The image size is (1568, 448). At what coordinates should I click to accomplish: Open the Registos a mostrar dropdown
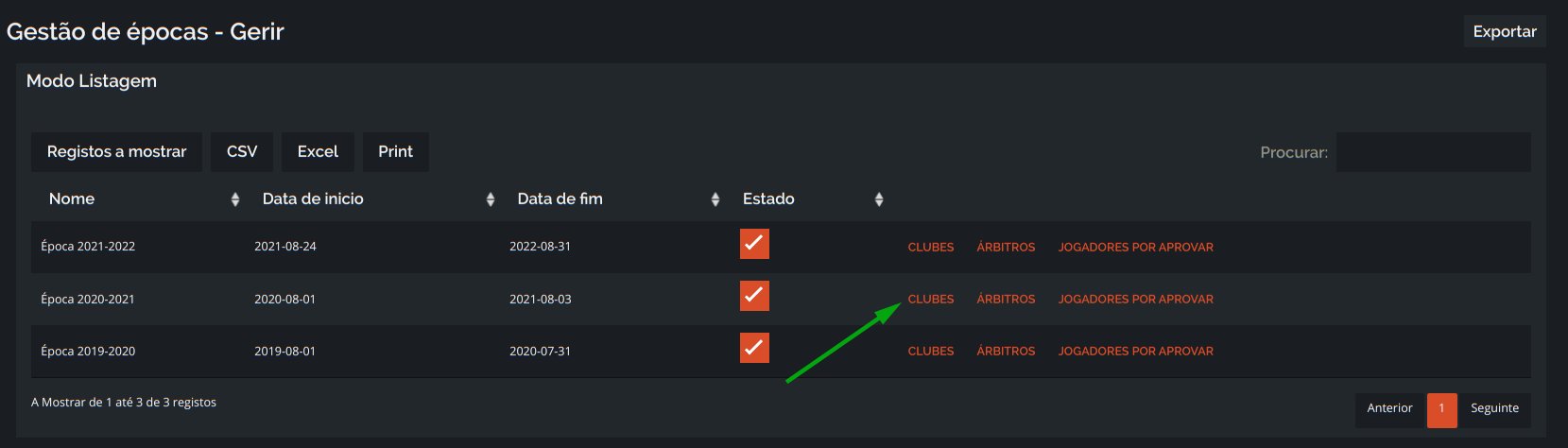click(x=117, y=152)
